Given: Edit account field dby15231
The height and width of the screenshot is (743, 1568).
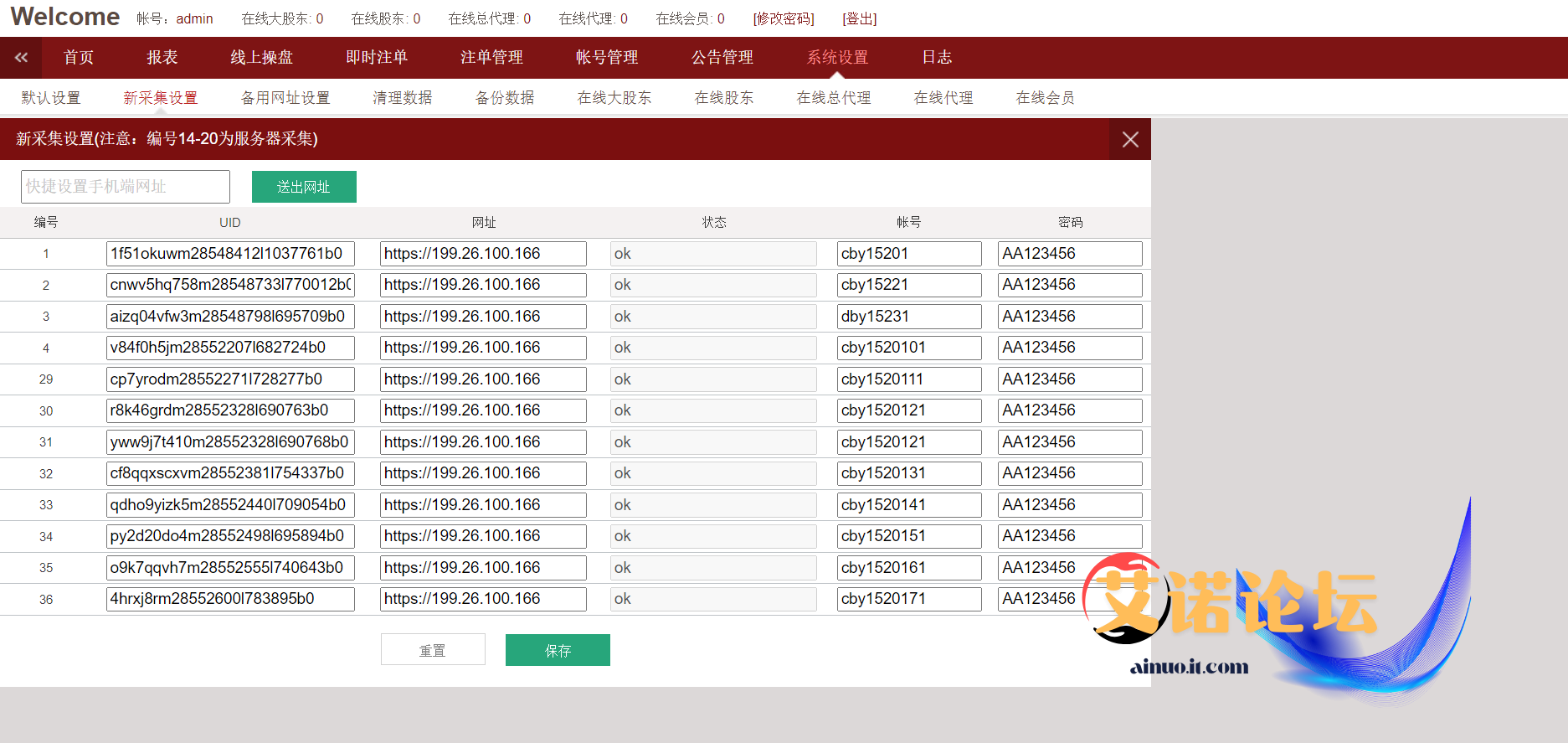Looking at the screenshot, I should 909,317.
